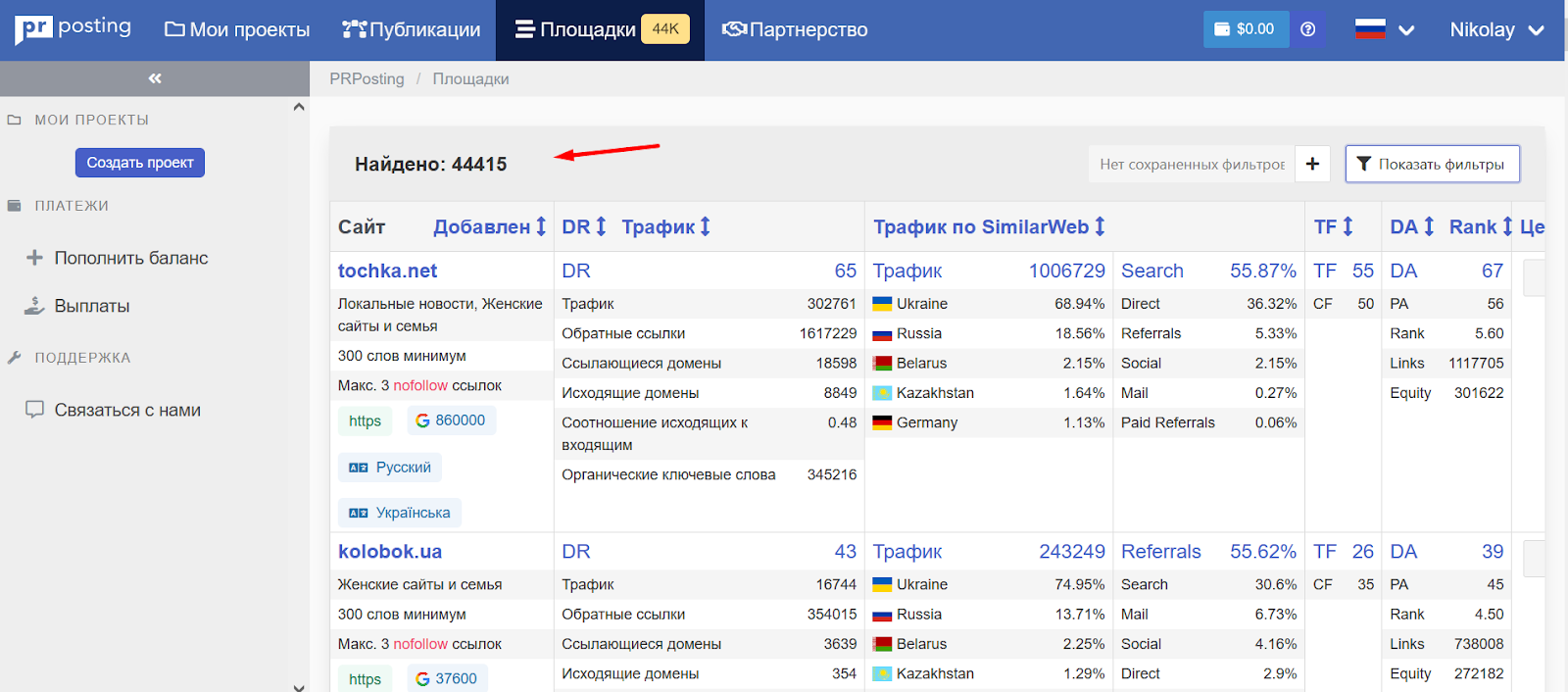Click the 44K badge next to Площадки
The height and width of the screenshot is (692, 1568).
[665, 29]
